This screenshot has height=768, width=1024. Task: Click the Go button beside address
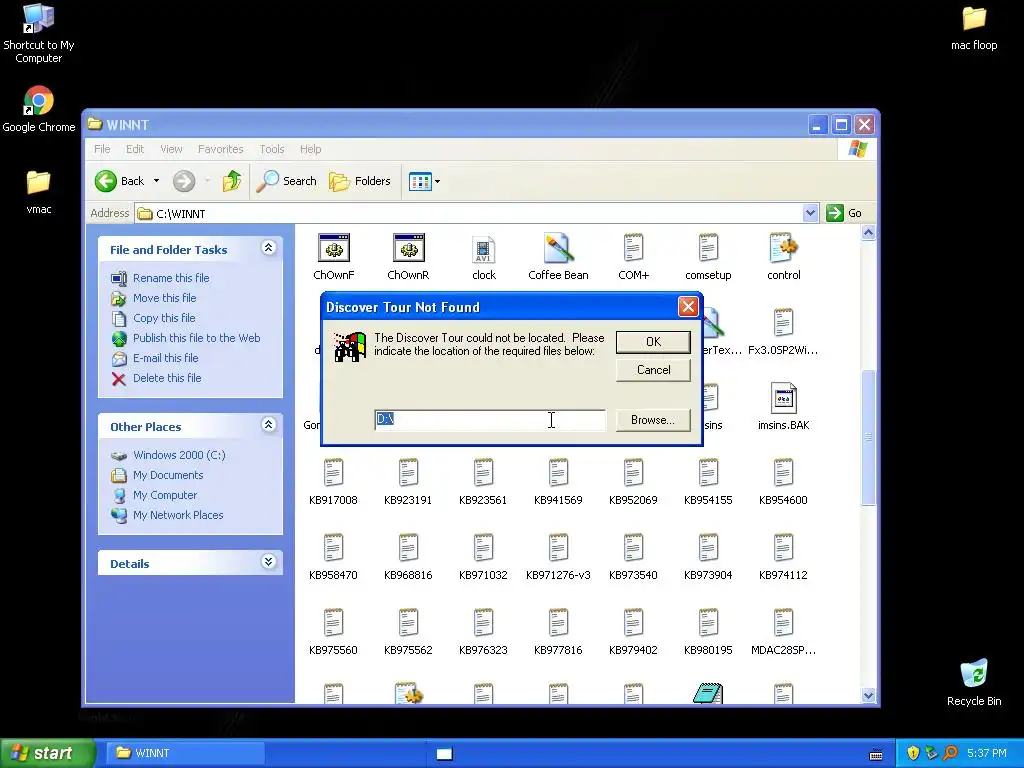pyautogui.click(x=844, y=213)
